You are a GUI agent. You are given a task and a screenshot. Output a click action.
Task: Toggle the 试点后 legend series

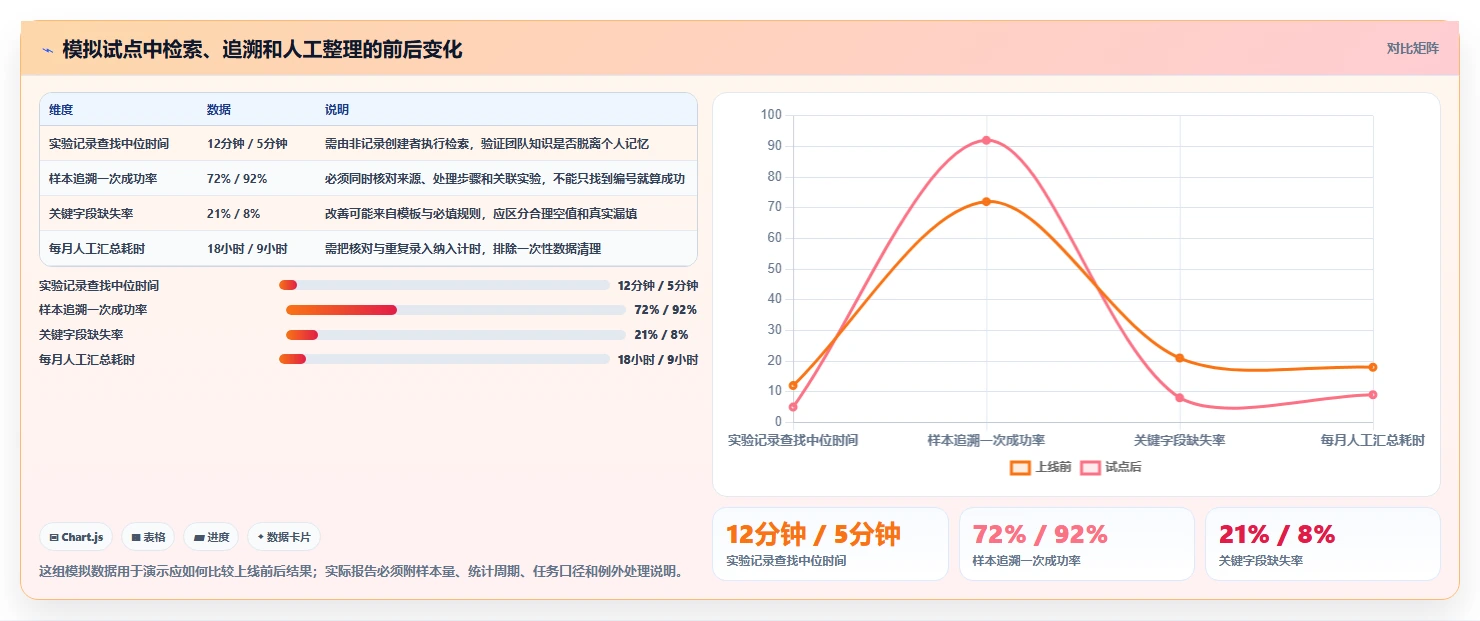point(1111,467)
